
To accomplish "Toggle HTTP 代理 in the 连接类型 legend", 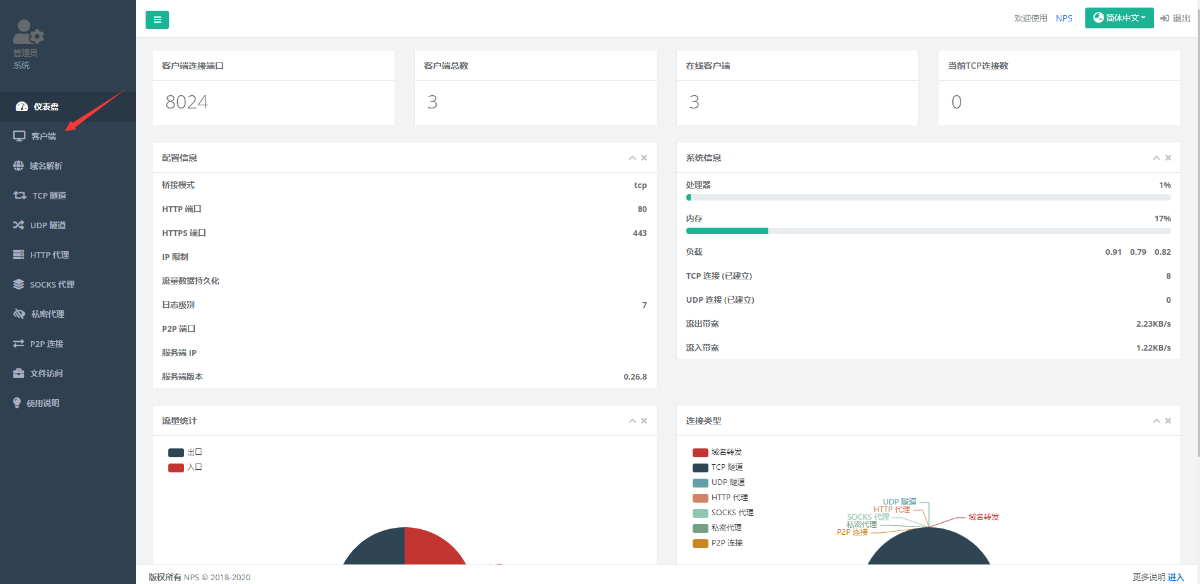I will 720,497.
